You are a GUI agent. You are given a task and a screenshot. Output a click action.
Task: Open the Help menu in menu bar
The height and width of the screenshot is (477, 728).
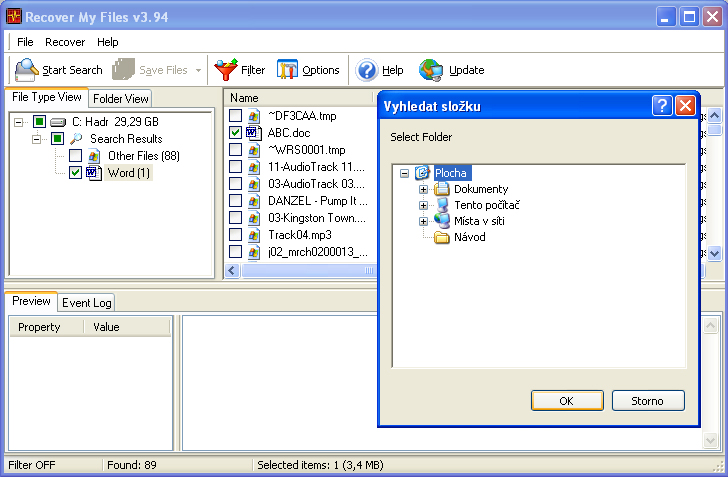(108, 42)
